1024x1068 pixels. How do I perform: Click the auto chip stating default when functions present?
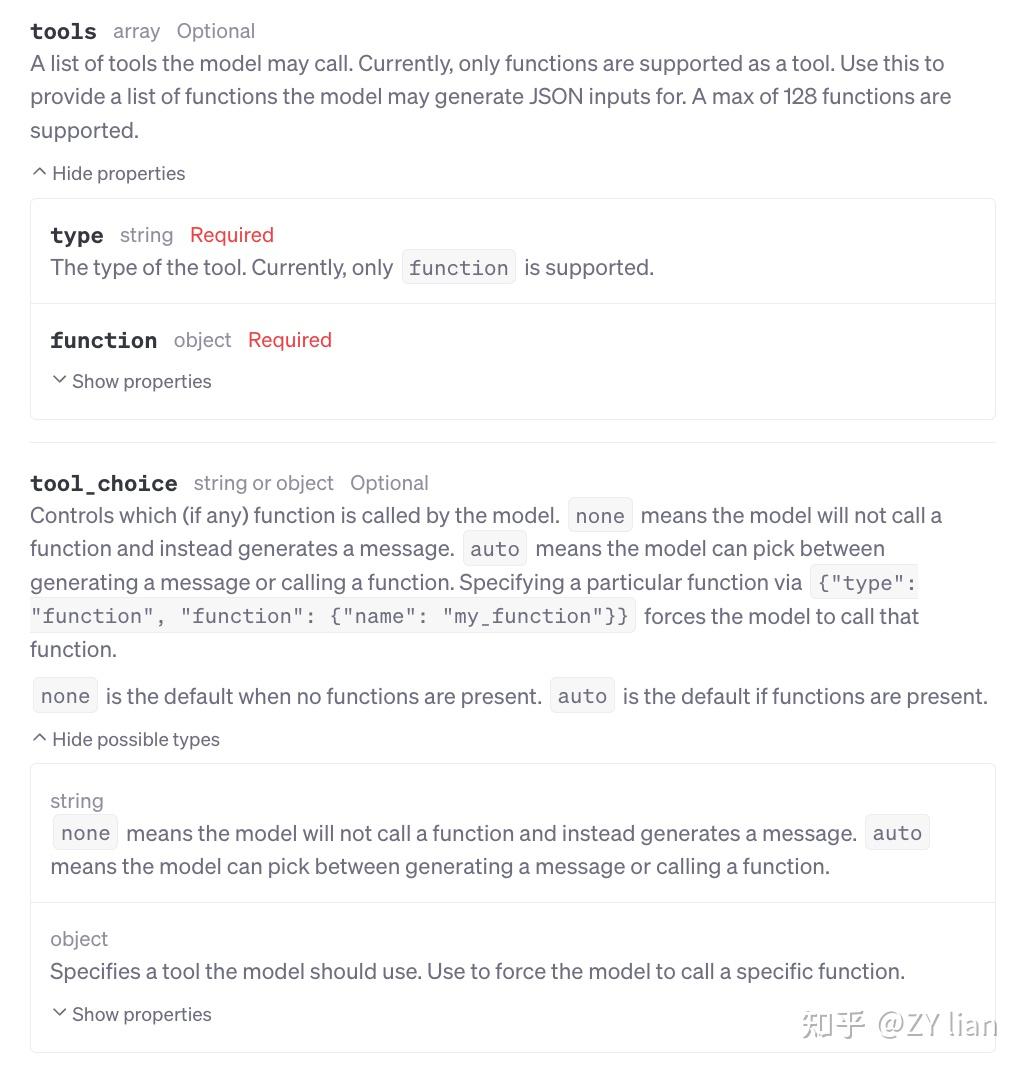(582, 695)
